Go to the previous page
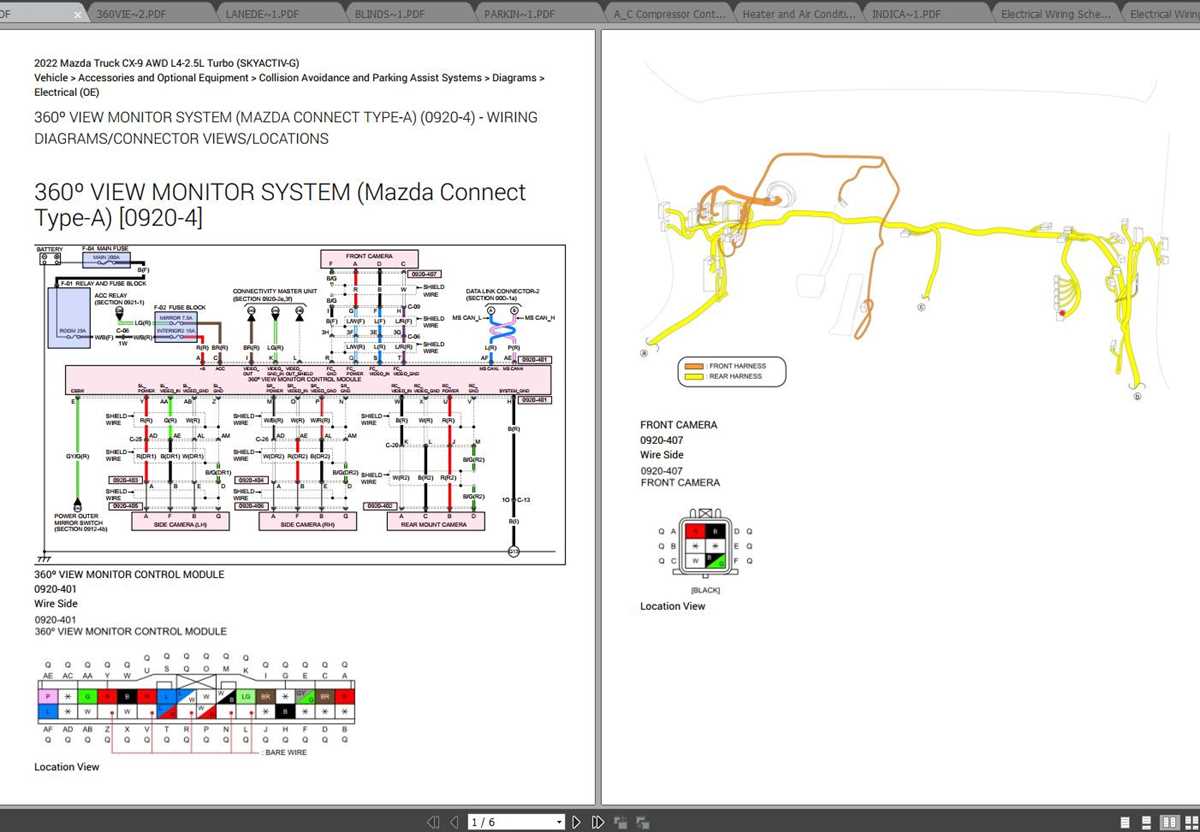This screenshot has height=832, width=1200. point(454,822)
